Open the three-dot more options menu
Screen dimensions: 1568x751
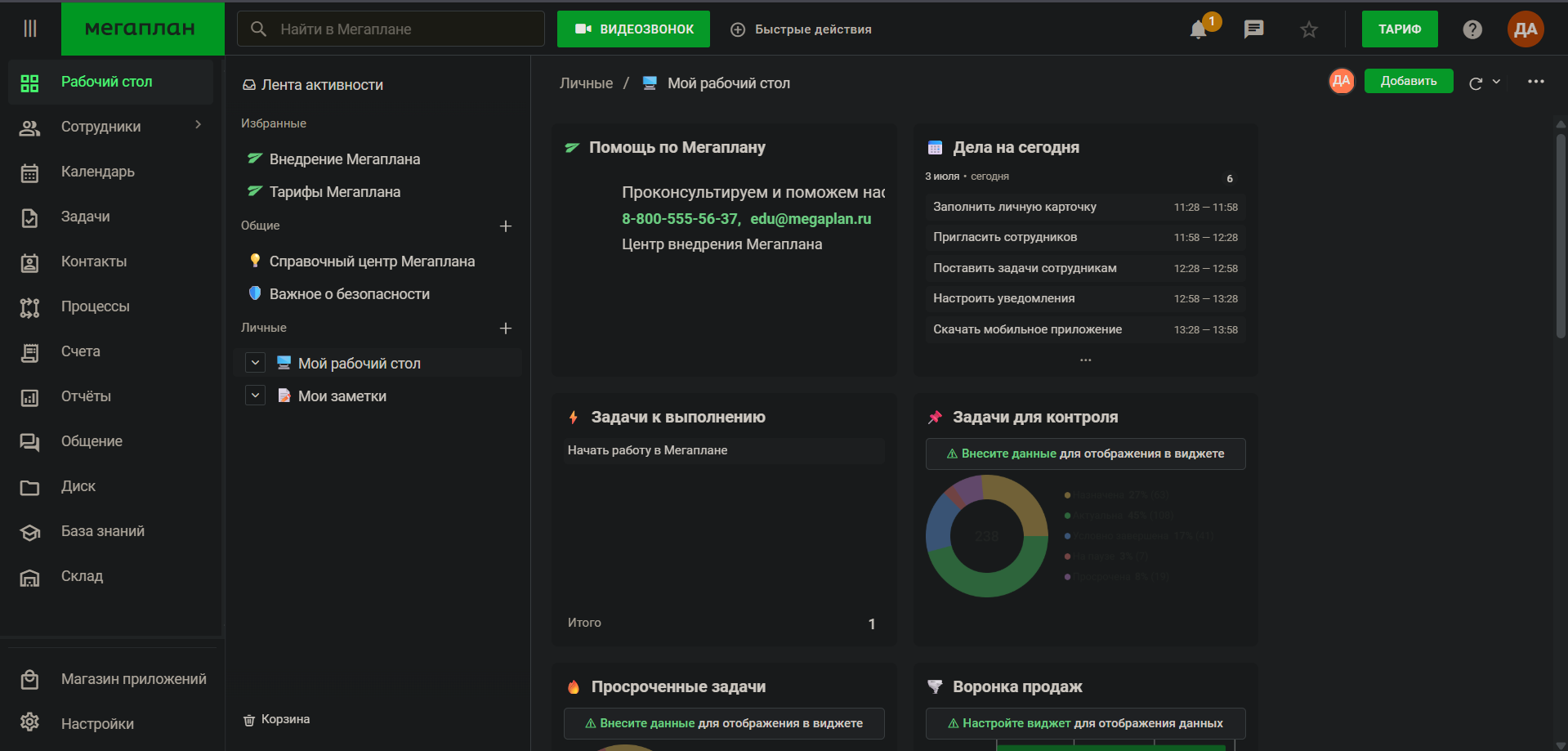1536,82
